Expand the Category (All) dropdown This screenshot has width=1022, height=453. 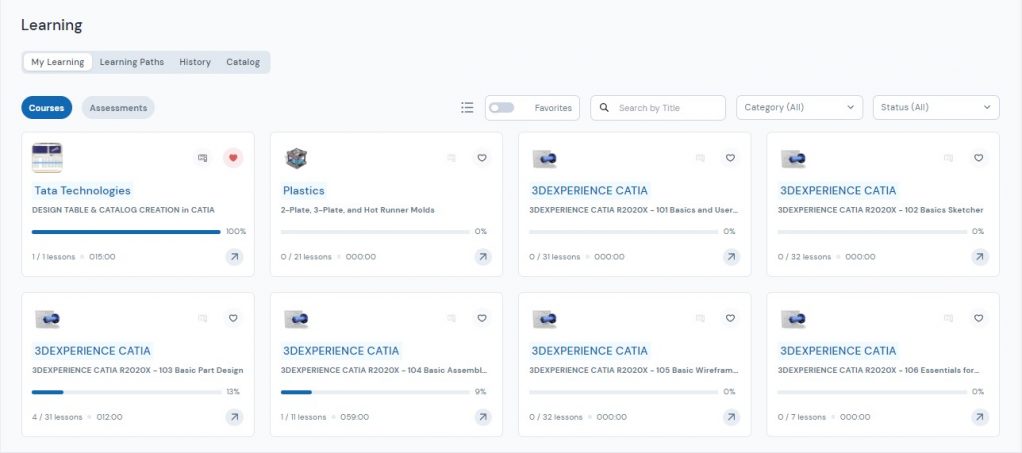[x=799, y=108]
